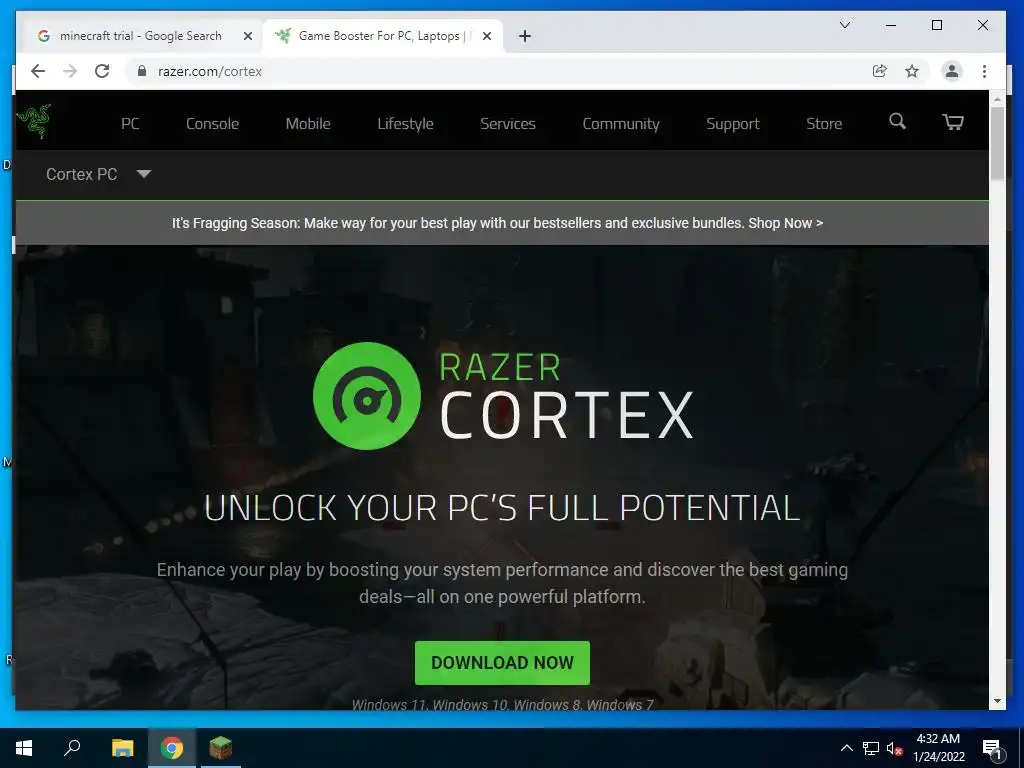Bookmark this page with the star icon

pyautogui.click(x=912, y=71)
